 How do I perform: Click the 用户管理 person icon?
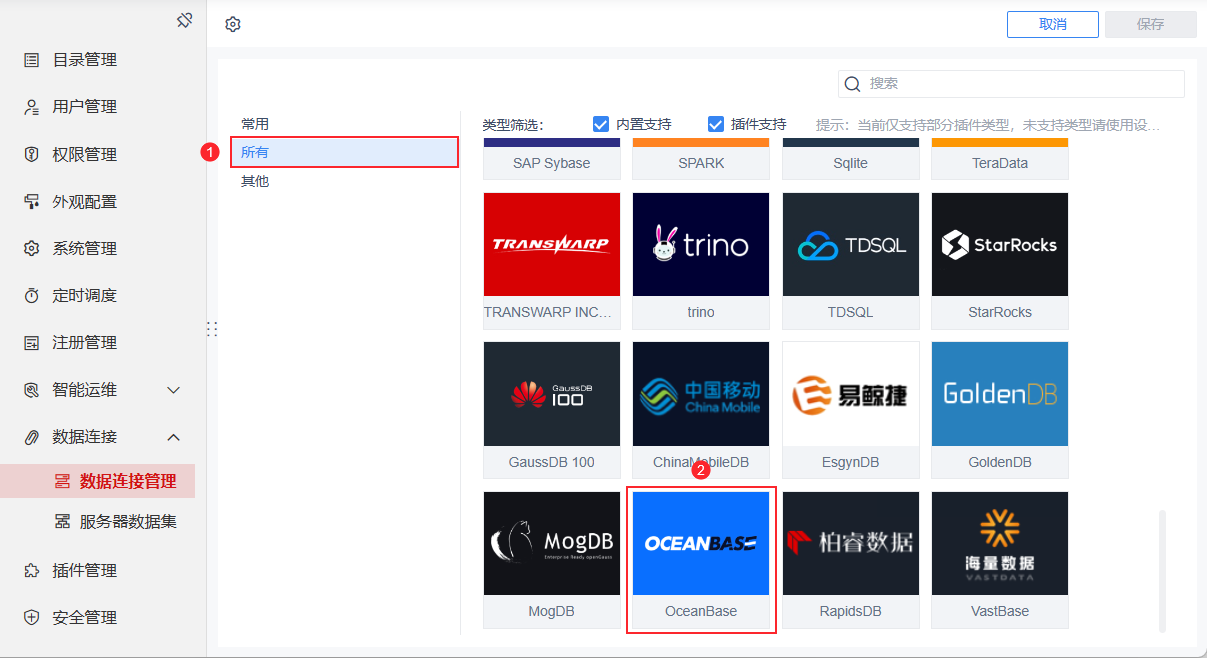32,107
